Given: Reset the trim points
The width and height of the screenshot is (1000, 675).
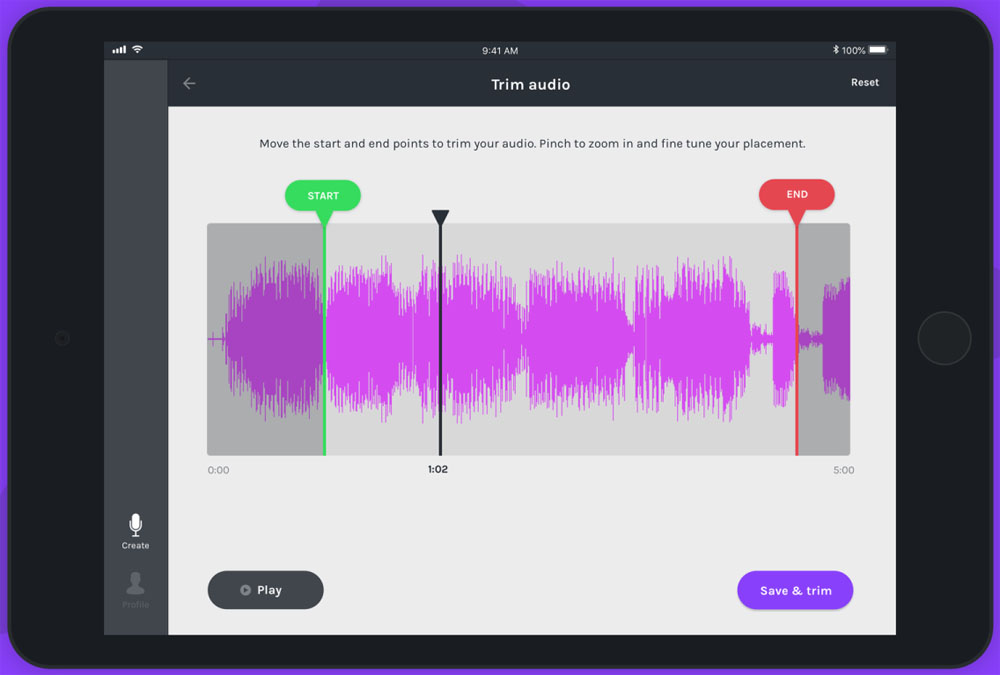Looking at the screenshot, I should [865, 83].
